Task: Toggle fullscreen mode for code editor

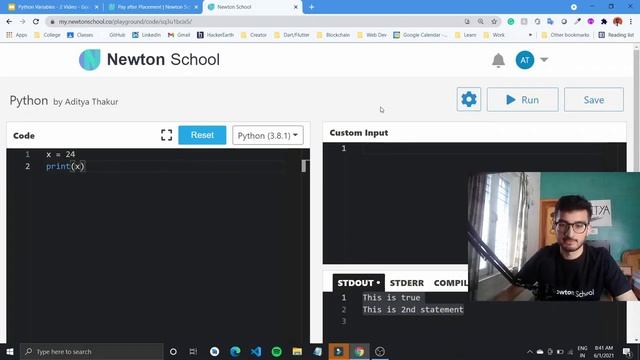Action: (x=167, y=135)
